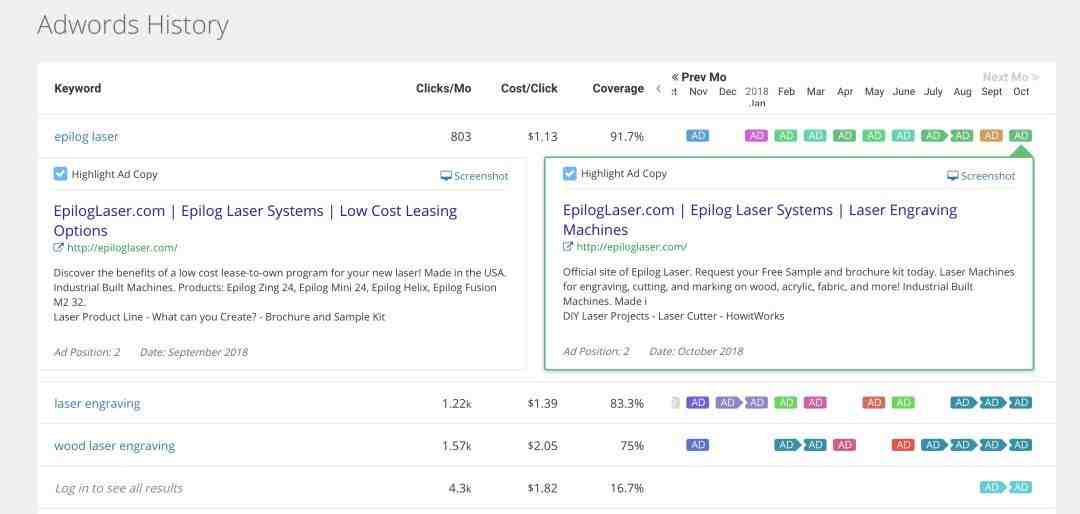Click September AD badge in Log in row
The image size is (1080, 514).
994,488
